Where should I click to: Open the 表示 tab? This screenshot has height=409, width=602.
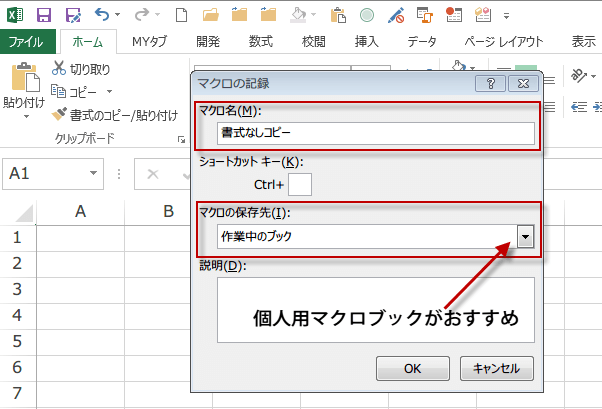[x=584, y=41]
